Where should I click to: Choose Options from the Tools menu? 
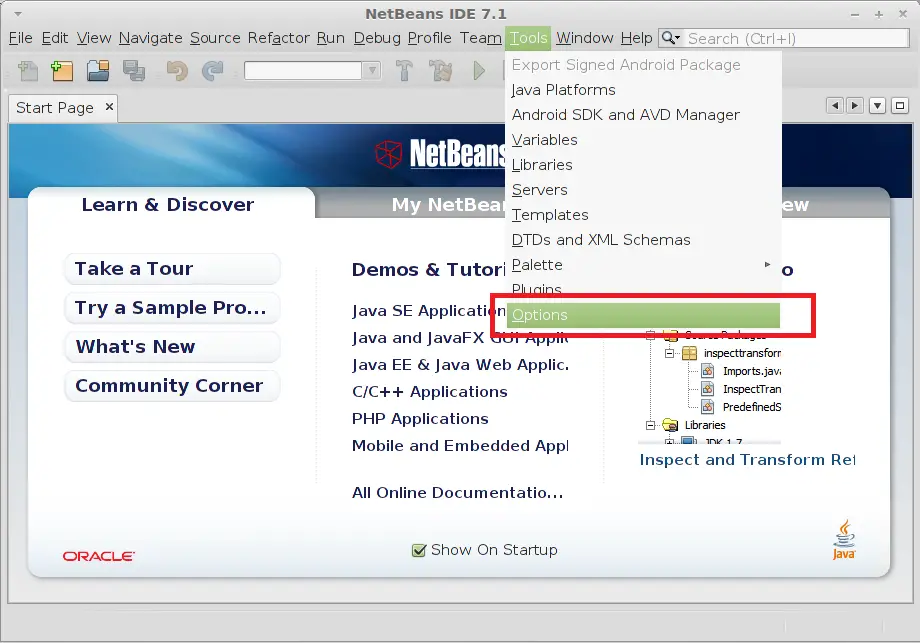tap(643, 315)
